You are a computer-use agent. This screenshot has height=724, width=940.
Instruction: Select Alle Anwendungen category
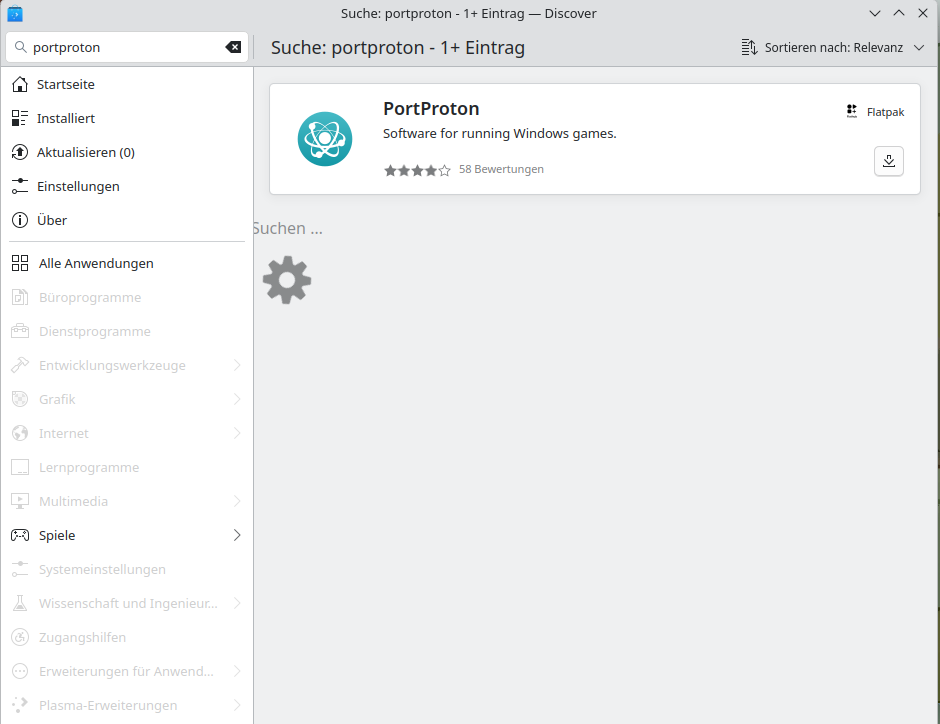[127, 263]
